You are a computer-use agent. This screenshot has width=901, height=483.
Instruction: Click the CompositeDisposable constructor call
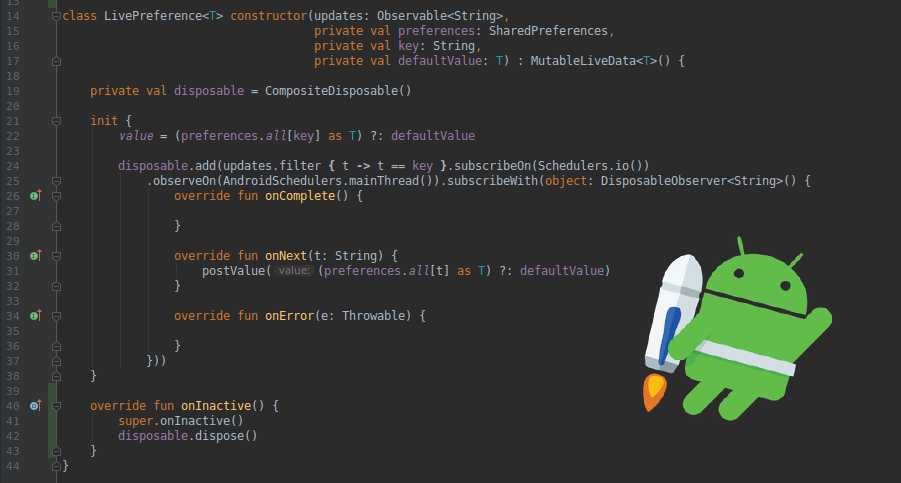pyautogui.click(x=338, y=91)
